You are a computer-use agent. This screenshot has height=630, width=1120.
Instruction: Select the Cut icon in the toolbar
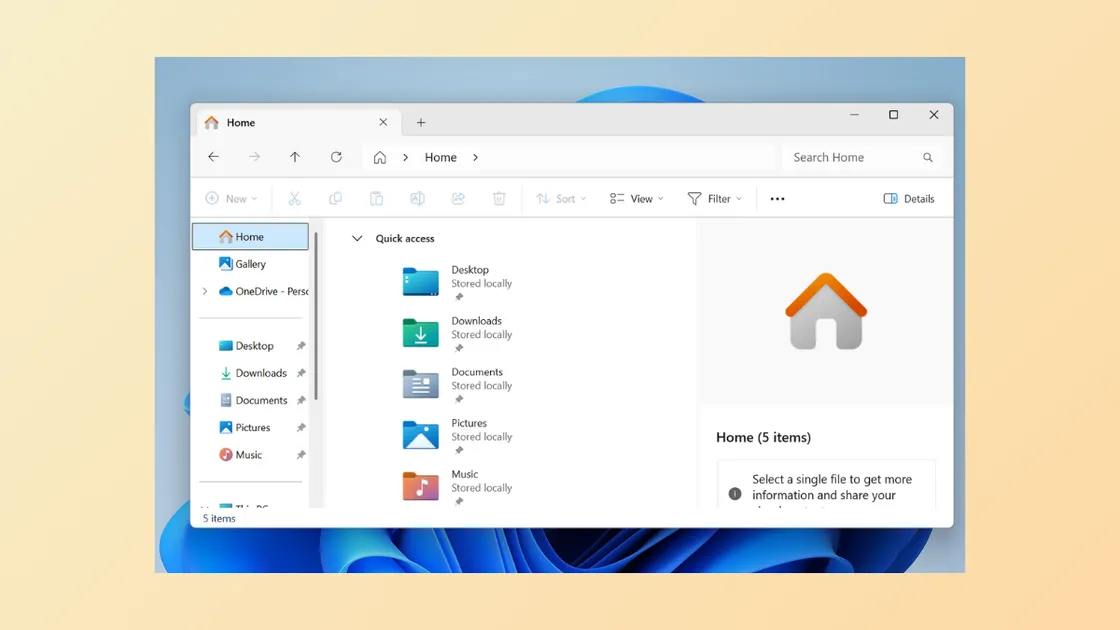(x=295, y=198)
